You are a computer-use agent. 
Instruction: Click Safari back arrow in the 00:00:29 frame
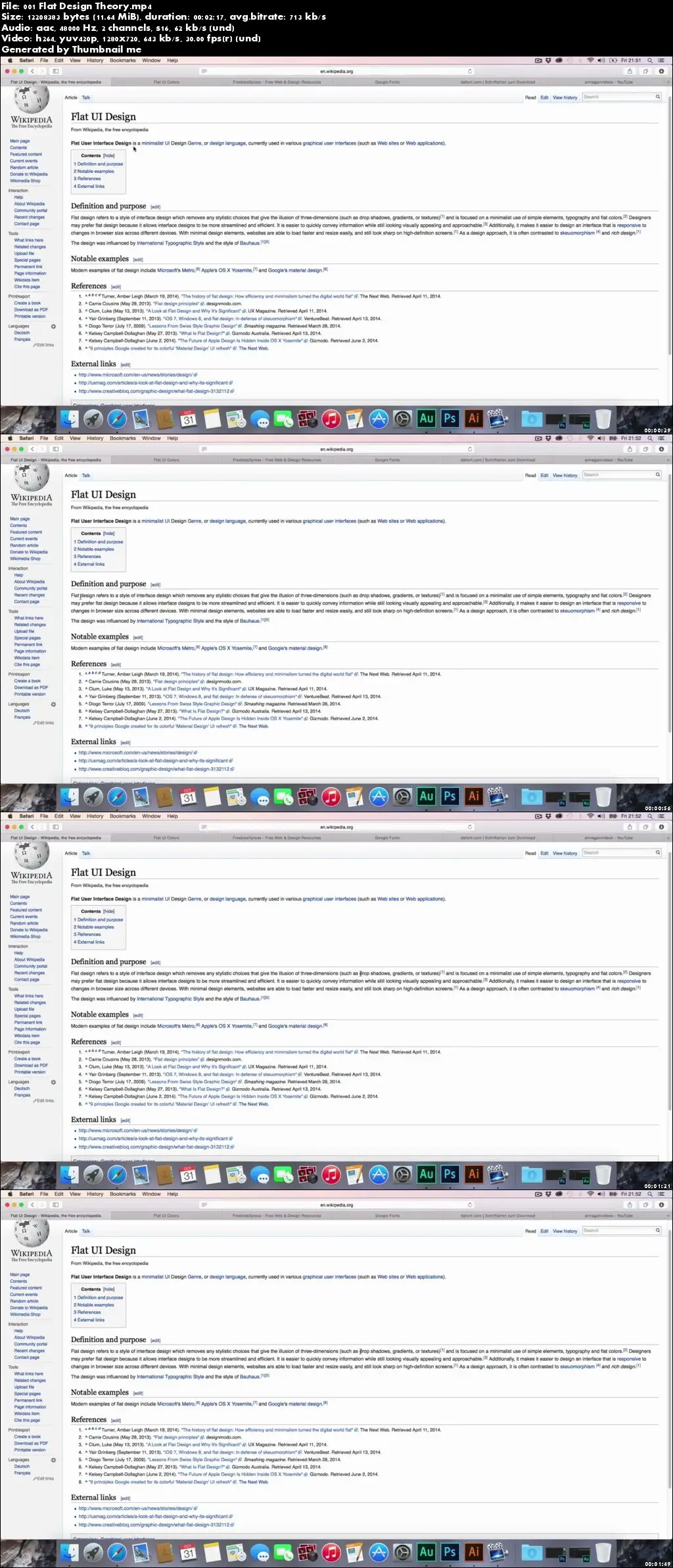(32, 71)
